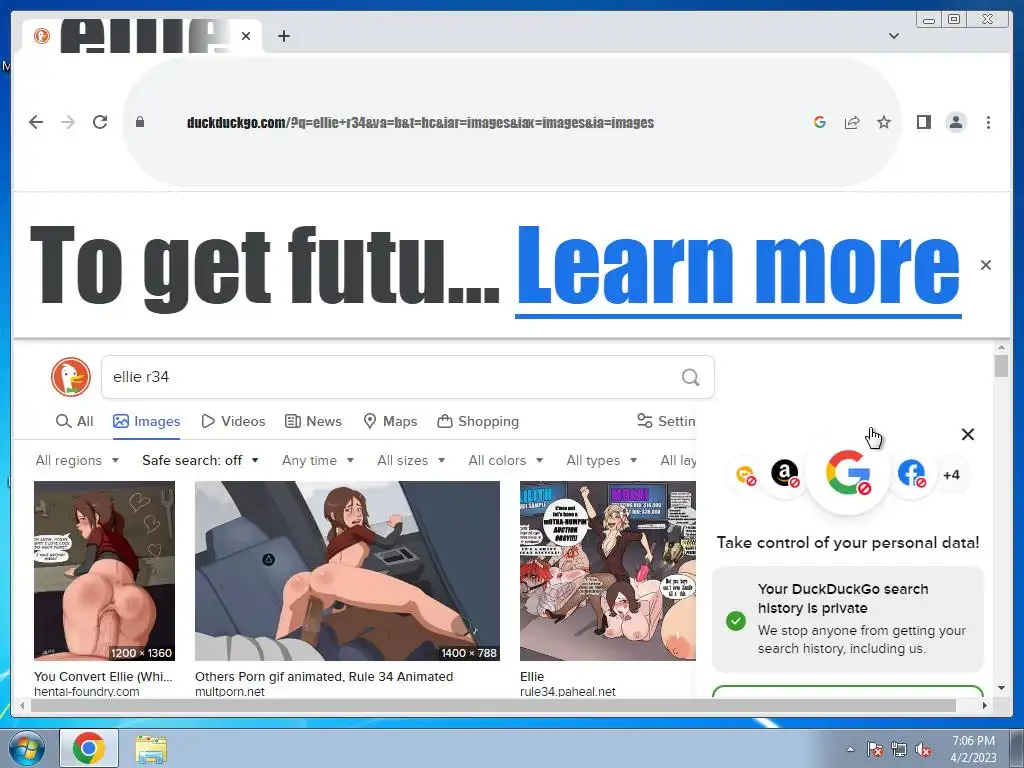Viewport: 1024px width, 768px height.
Task: Click the page scrollbar down arrow
Action: [x=1002, y=688]
